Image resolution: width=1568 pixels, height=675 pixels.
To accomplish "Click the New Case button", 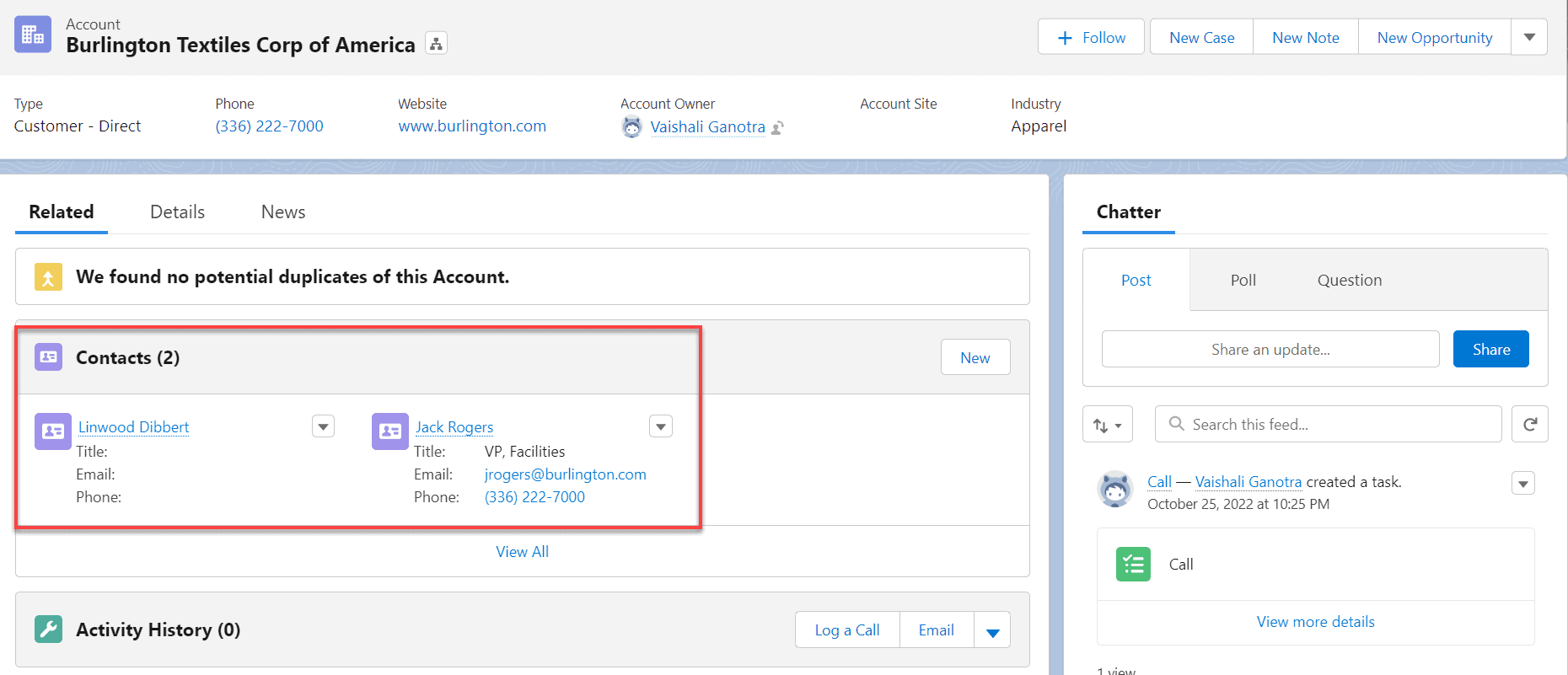I will tap(1201, 38).
